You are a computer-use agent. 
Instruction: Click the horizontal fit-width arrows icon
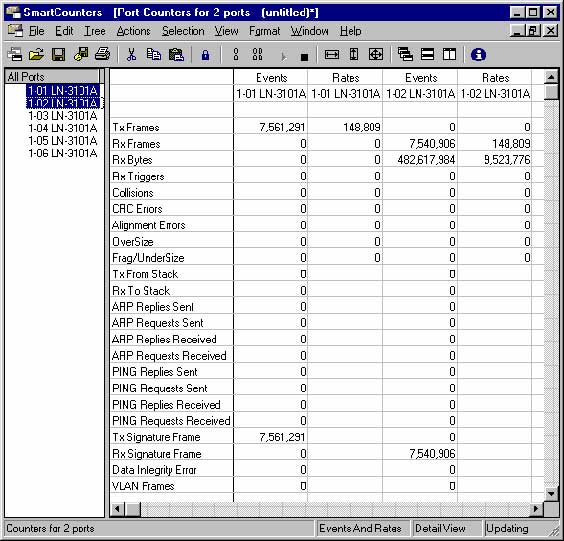point(332,55)
